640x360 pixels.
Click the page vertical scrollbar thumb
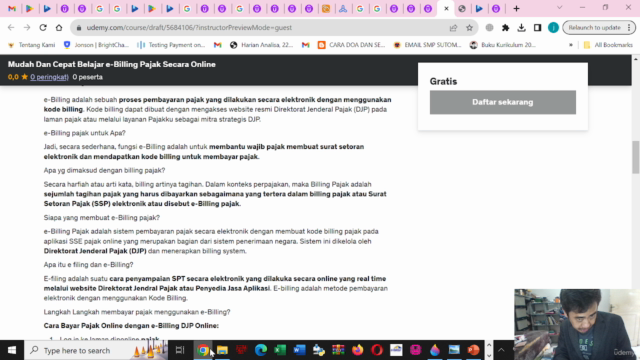click(x=636, y=157)
